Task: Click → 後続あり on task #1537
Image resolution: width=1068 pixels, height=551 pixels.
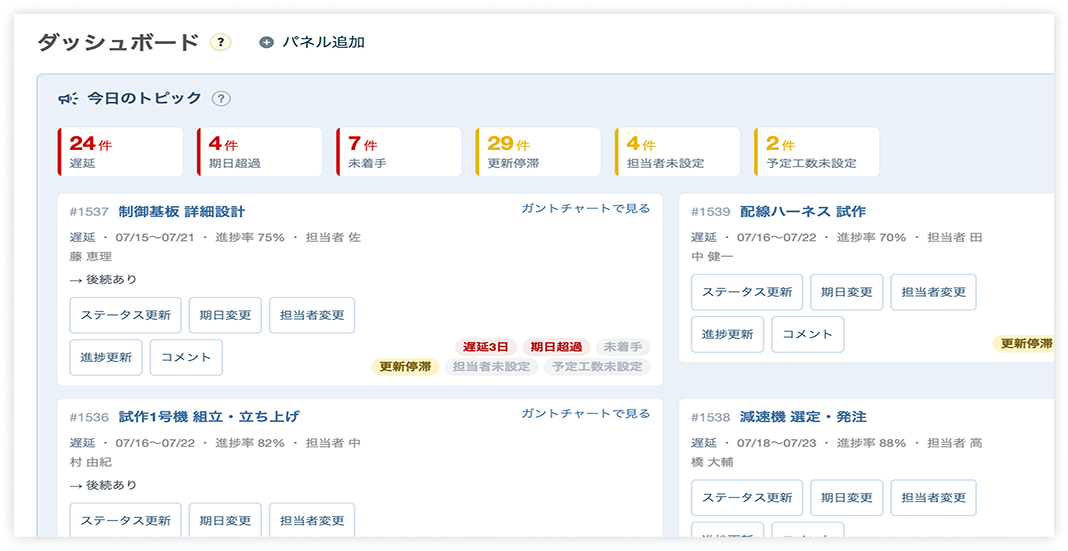Action: 103,279
